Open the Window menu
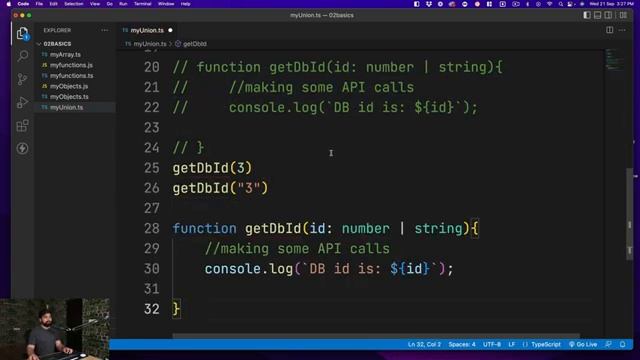 coord(166,4)
